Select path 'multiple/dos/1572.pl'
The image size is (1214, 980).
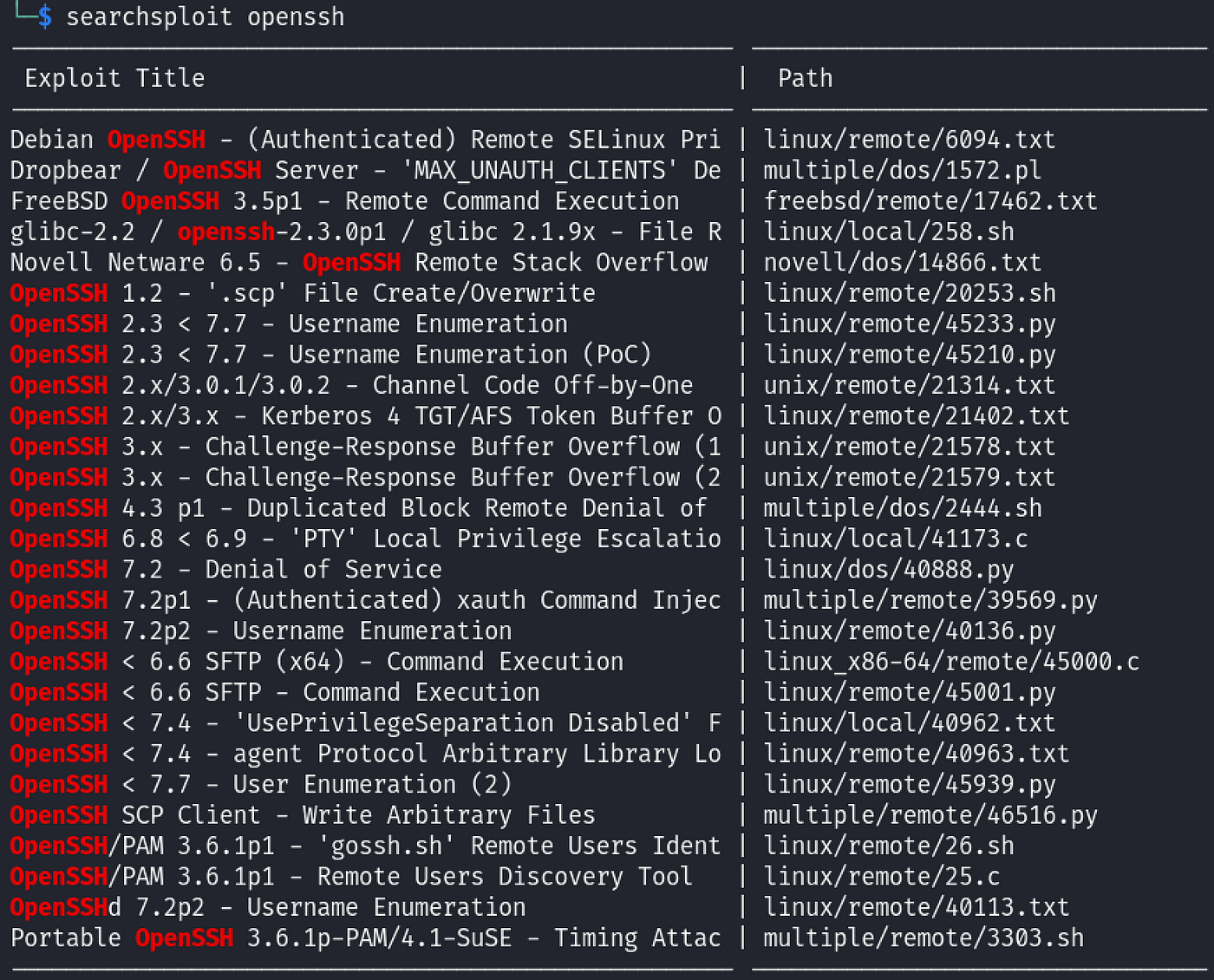[x=902, y=170]
